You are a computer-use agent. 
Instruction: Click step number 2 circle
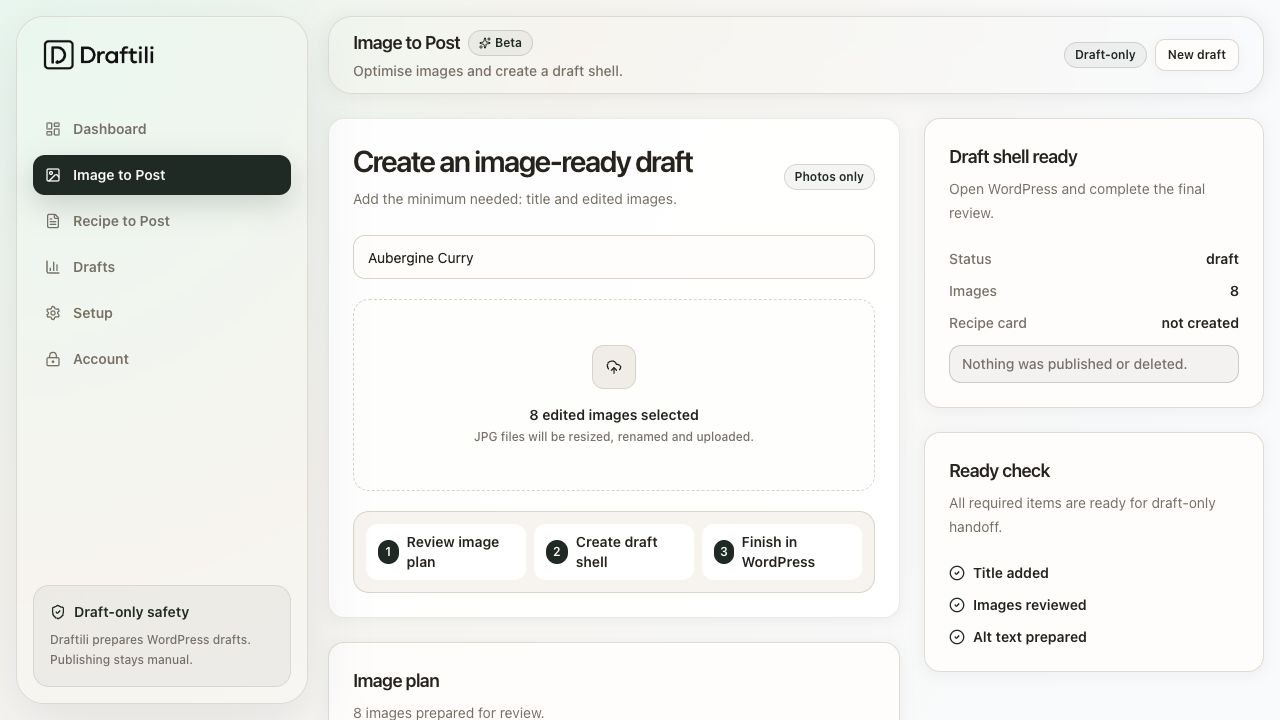(556, 552)
